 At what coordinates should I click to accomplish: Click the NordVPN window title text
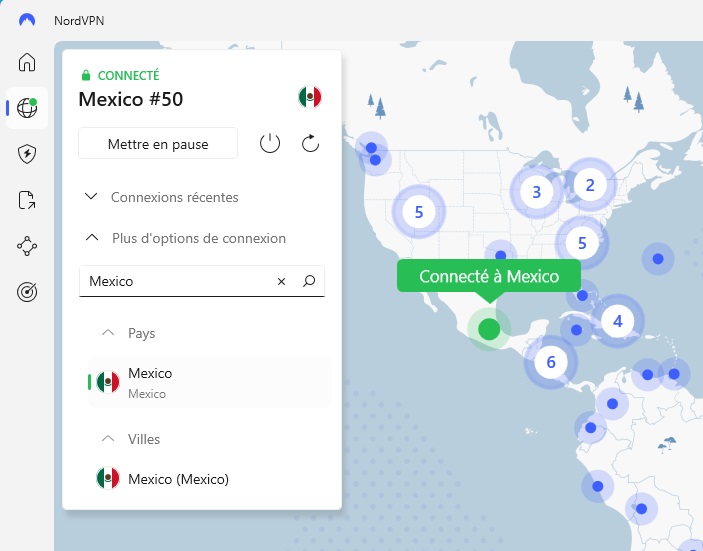point(79,21)
